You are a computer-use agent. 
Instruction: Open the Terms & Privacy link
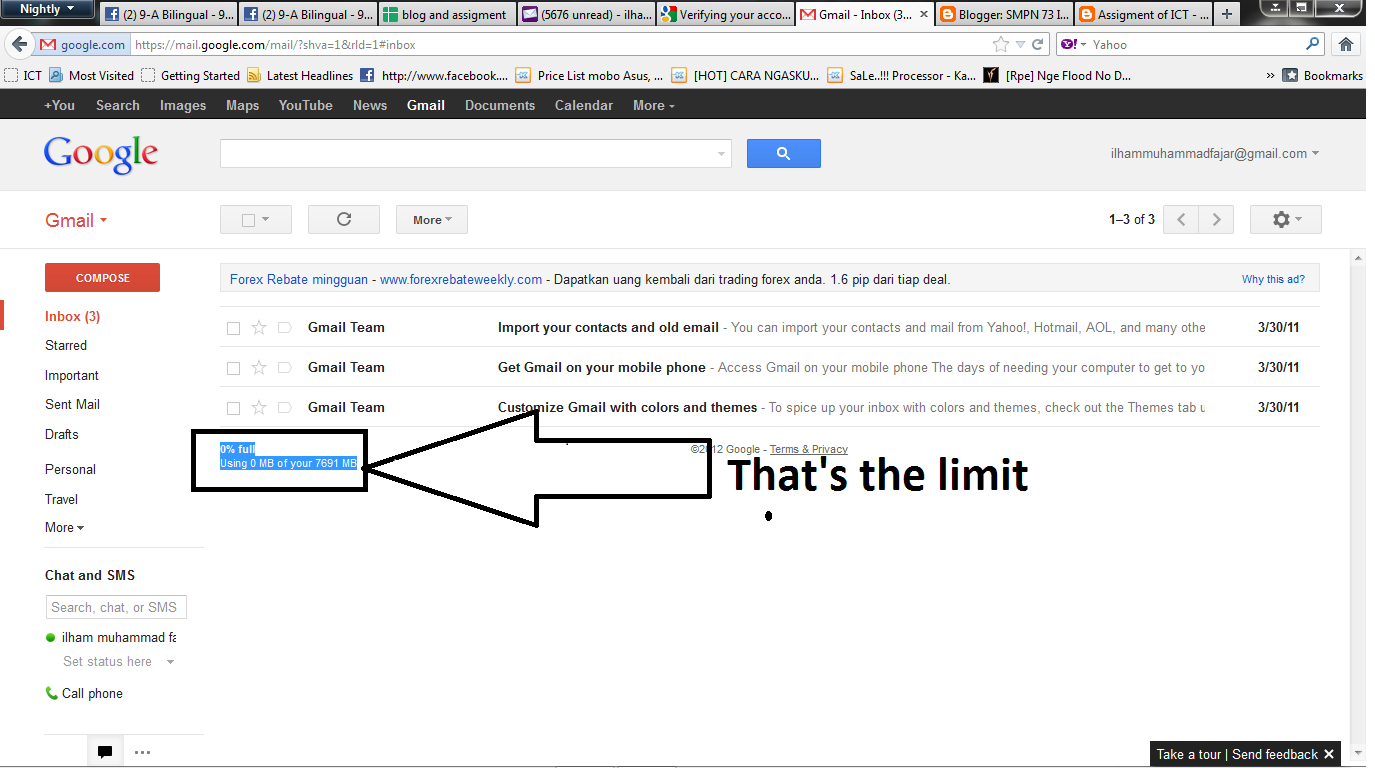point(808,449)
